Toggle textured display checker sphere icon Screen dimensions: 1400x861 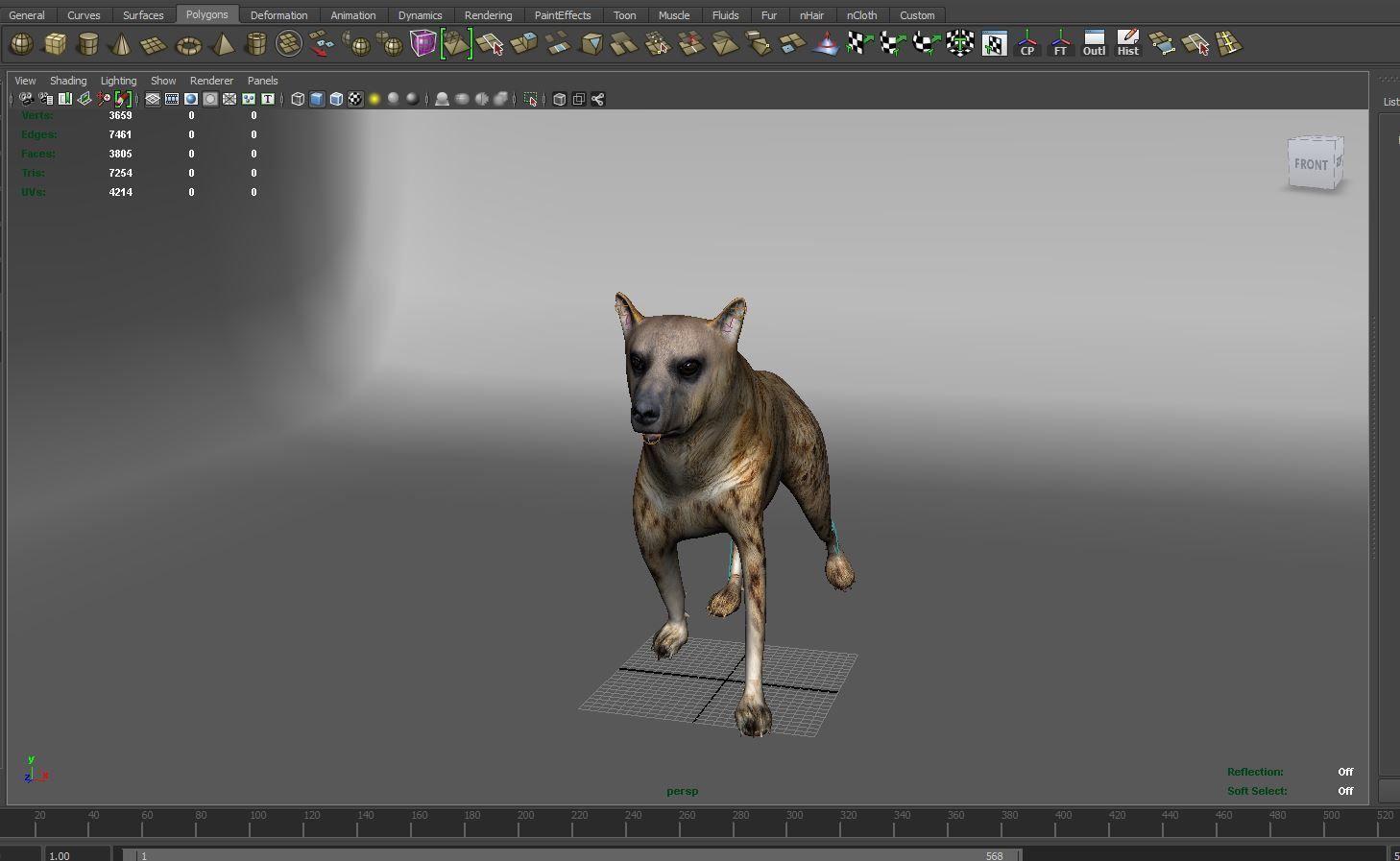(355, 99)
